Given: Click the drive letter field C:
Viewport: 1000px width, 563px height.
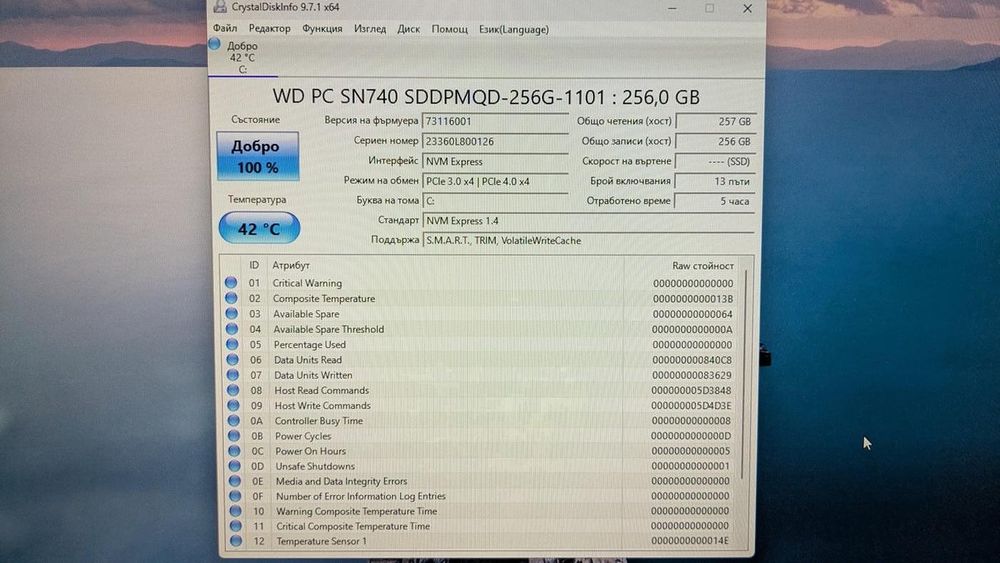Looking at the screenshot, I should 495,201.
